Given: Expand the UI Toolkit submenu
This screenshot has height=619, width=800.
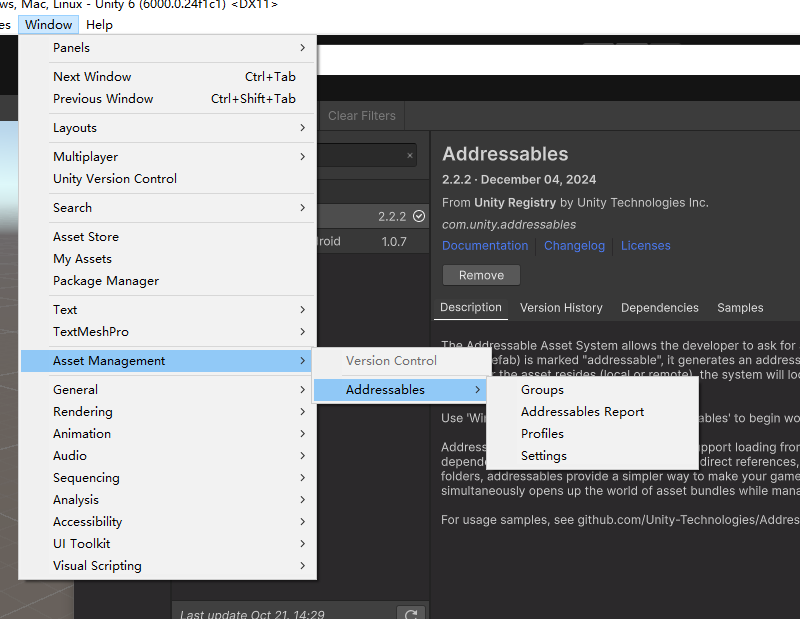Looking at the screenshot, I should click(x=167, y=543).
